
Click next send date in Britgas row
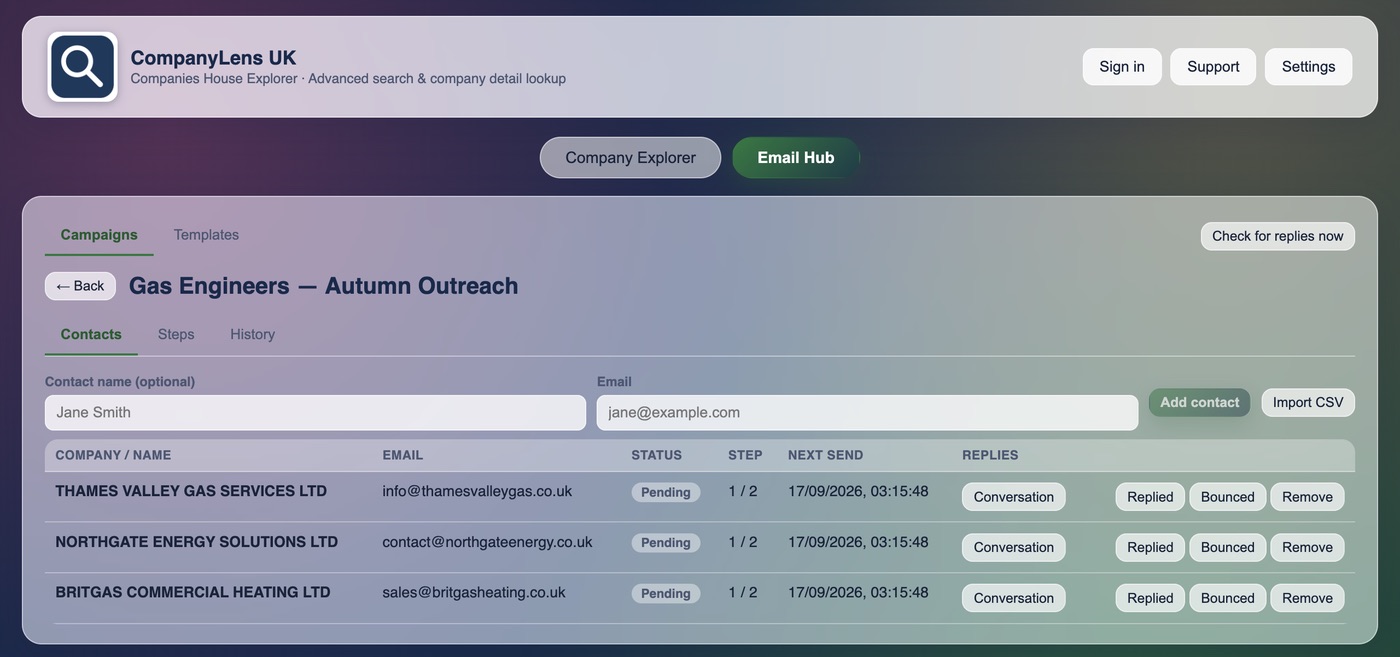(858, 592)
